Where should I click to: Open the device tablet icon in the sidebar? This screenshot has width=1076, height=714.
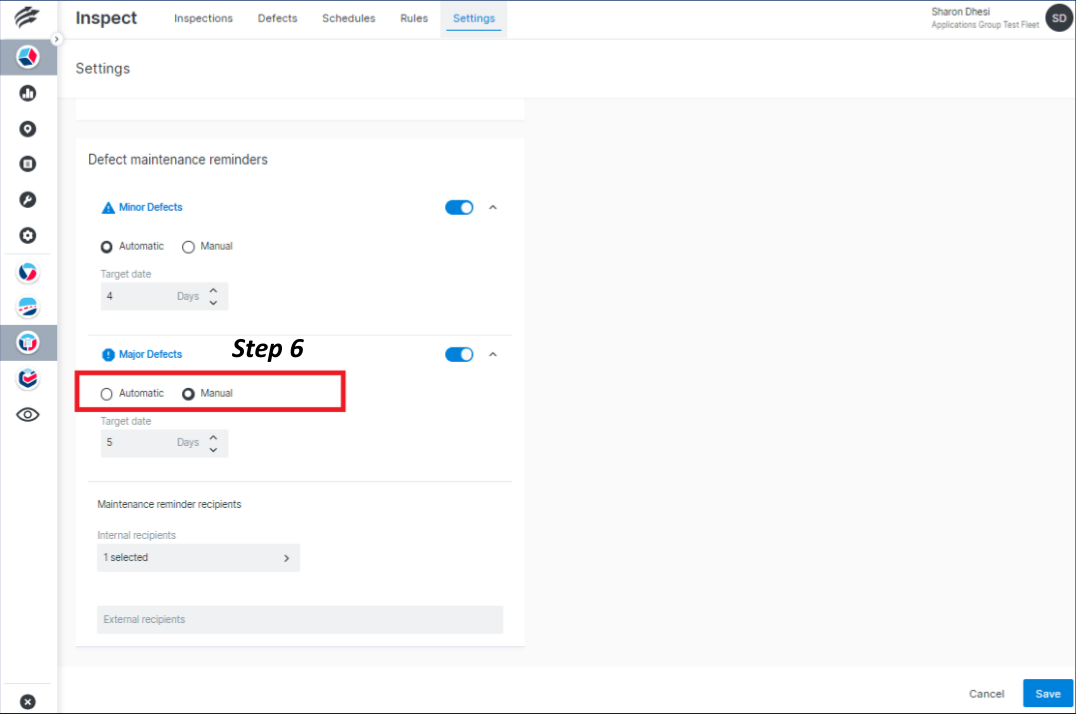(x=27, y=163)
